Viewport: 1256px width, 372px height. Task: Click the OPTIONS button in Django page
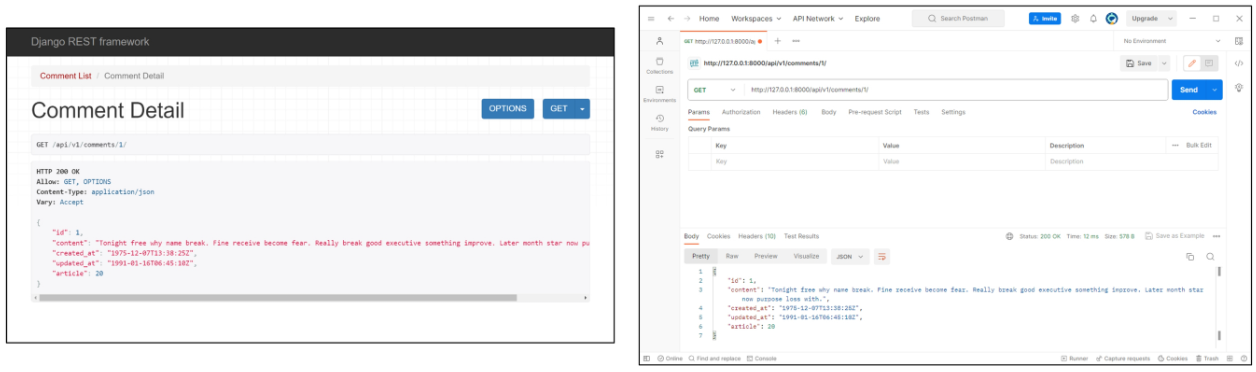(507, 108)
